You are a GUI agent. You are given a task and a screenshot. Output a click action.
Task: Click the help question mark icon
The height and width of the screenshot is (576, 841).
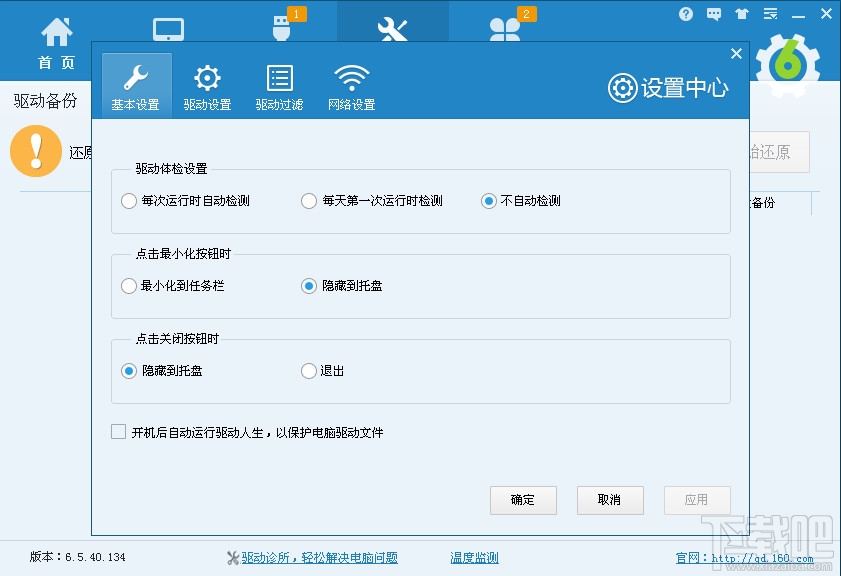tap(686, 13)
